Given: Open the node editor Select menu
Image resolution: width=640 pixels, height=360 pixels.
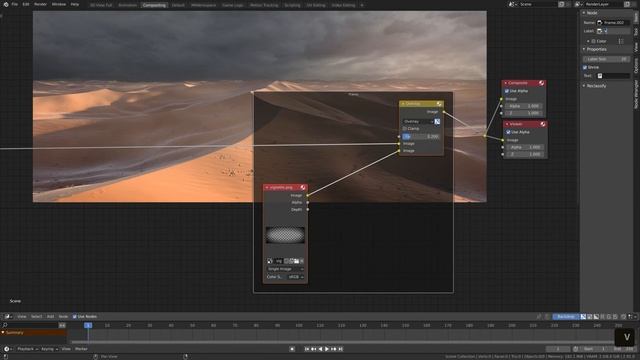Looking at the screenshot, I should (36, 316).
